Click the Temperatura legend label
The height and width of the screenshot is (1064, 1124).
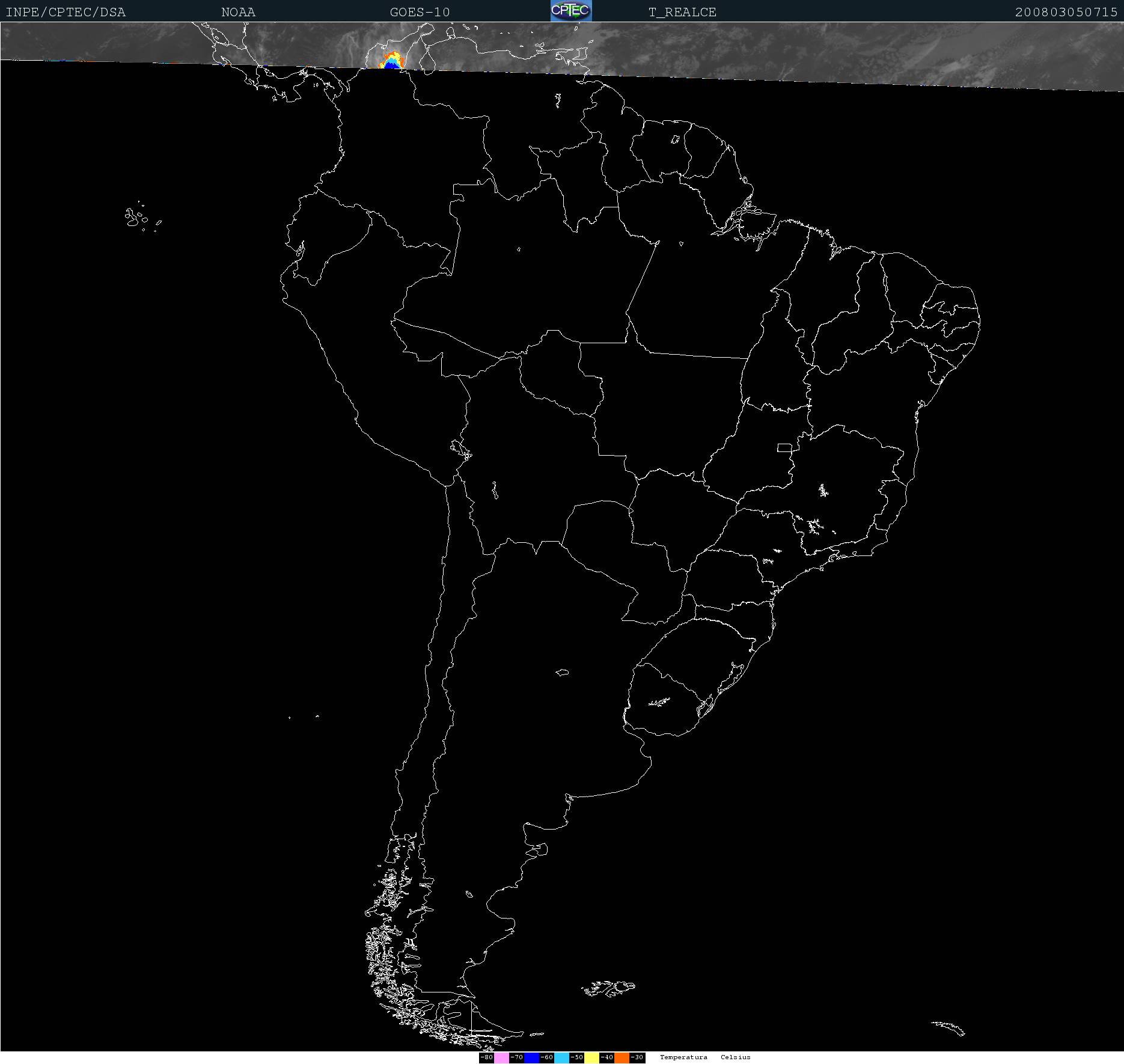click(x=683, y=1057)
